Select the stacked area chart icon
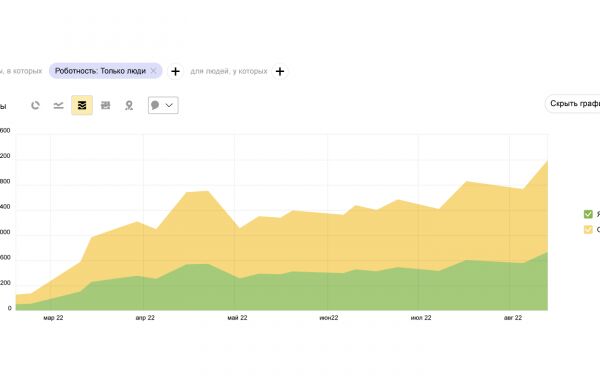 (82, 105)
